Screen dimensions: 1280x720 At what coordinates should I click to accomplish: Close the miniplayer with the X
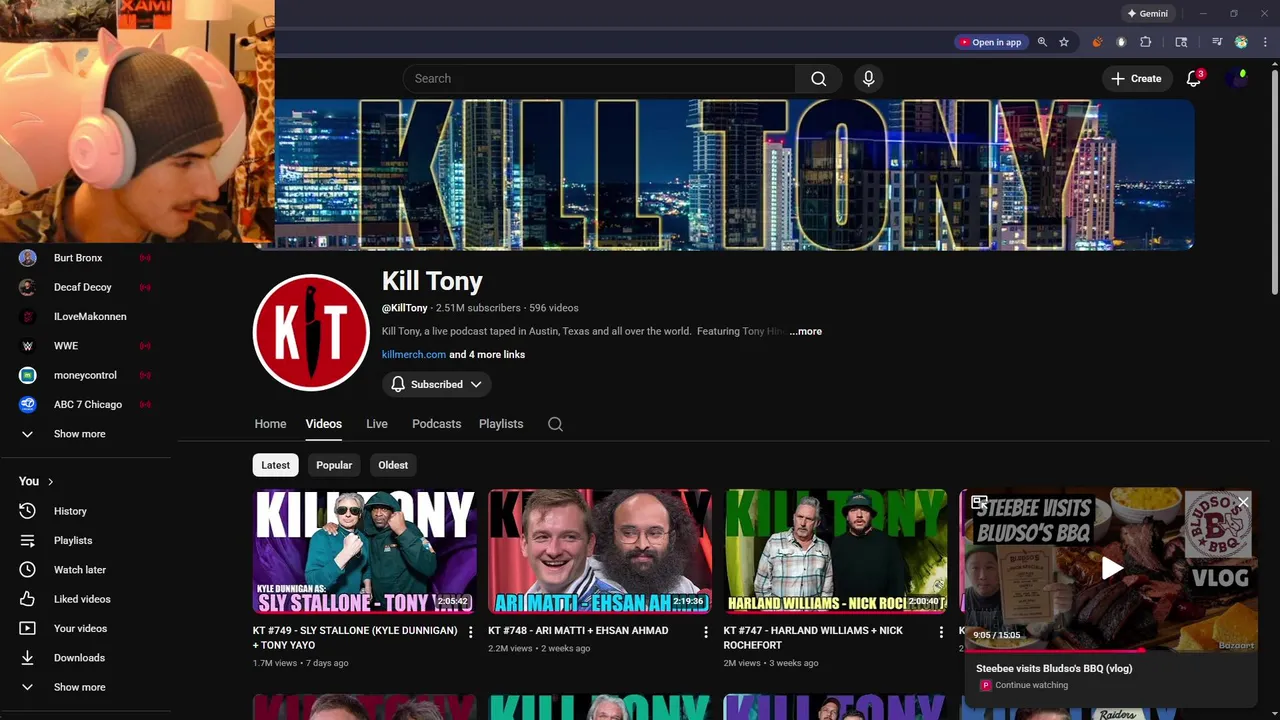[1243, 502]
